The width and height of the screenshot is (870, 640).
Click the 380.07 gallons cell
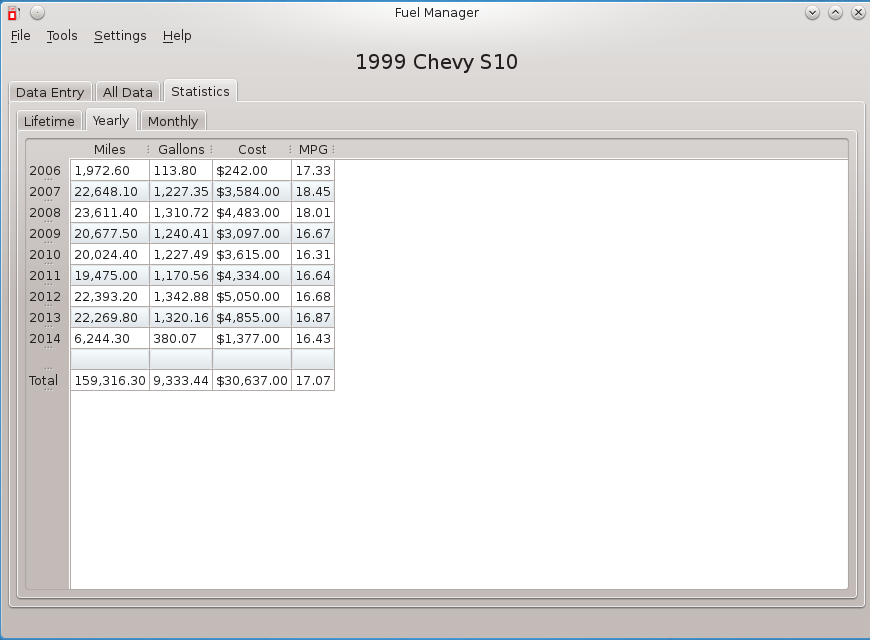click(181, 339)
